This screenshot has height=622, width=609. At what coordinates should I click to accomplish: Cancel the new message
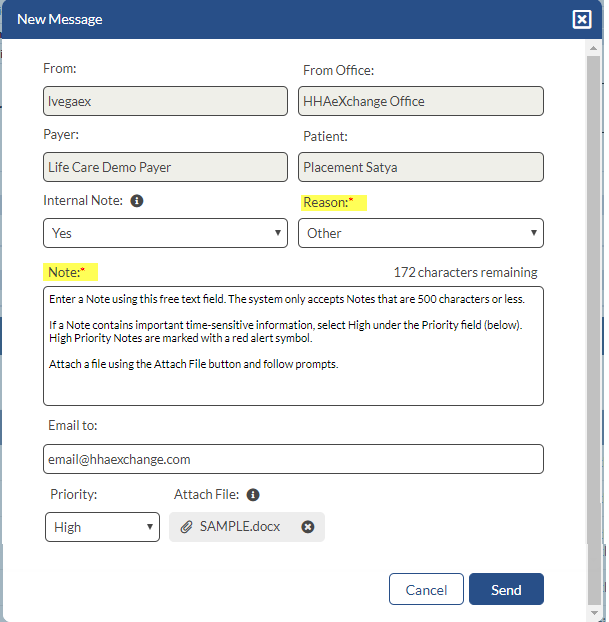426,589
